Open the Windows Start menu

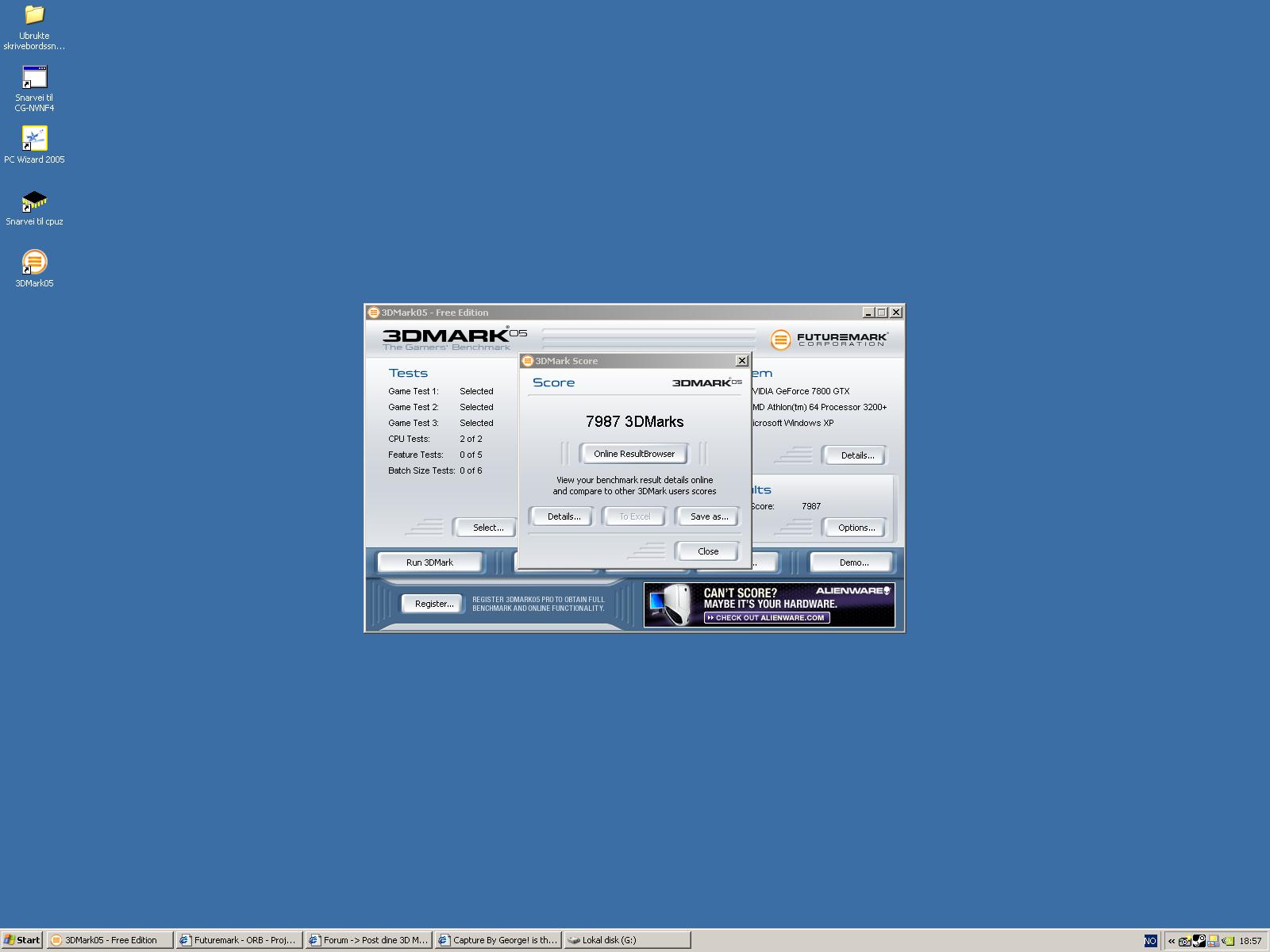pyautogui.click(x=22, y=940)
